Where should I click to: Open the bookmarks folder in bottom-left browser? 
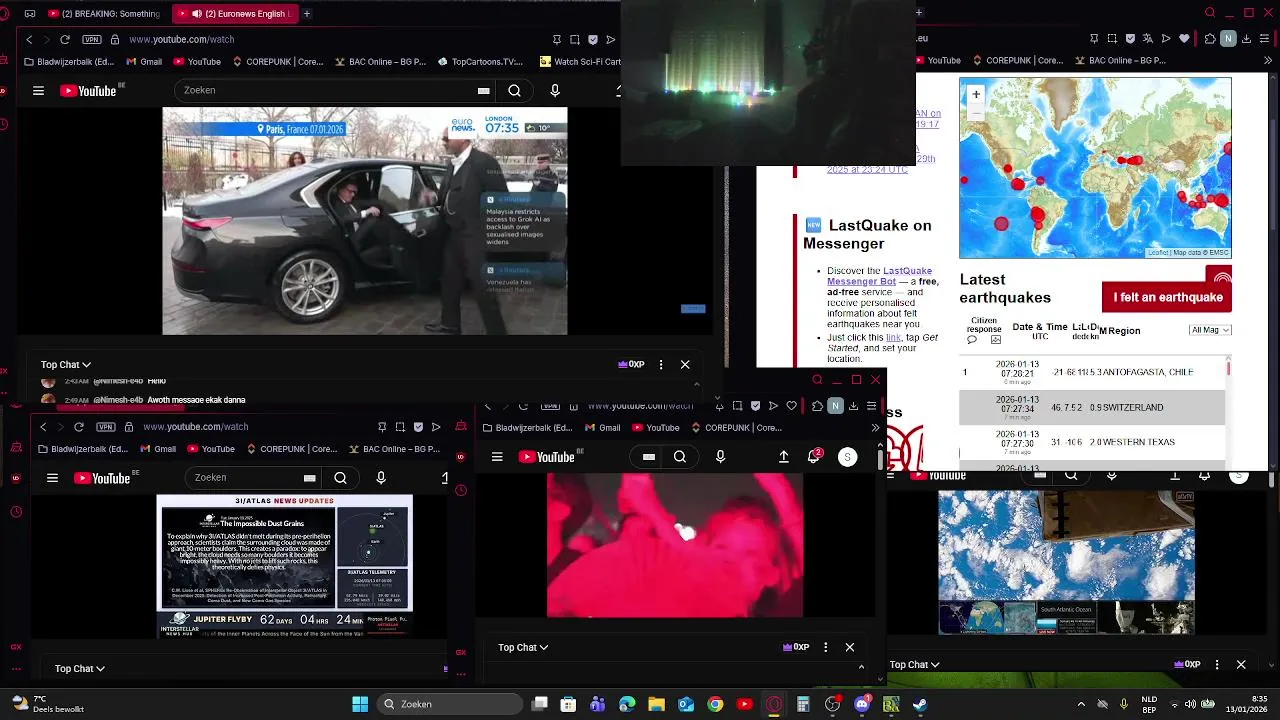[83, 449]
